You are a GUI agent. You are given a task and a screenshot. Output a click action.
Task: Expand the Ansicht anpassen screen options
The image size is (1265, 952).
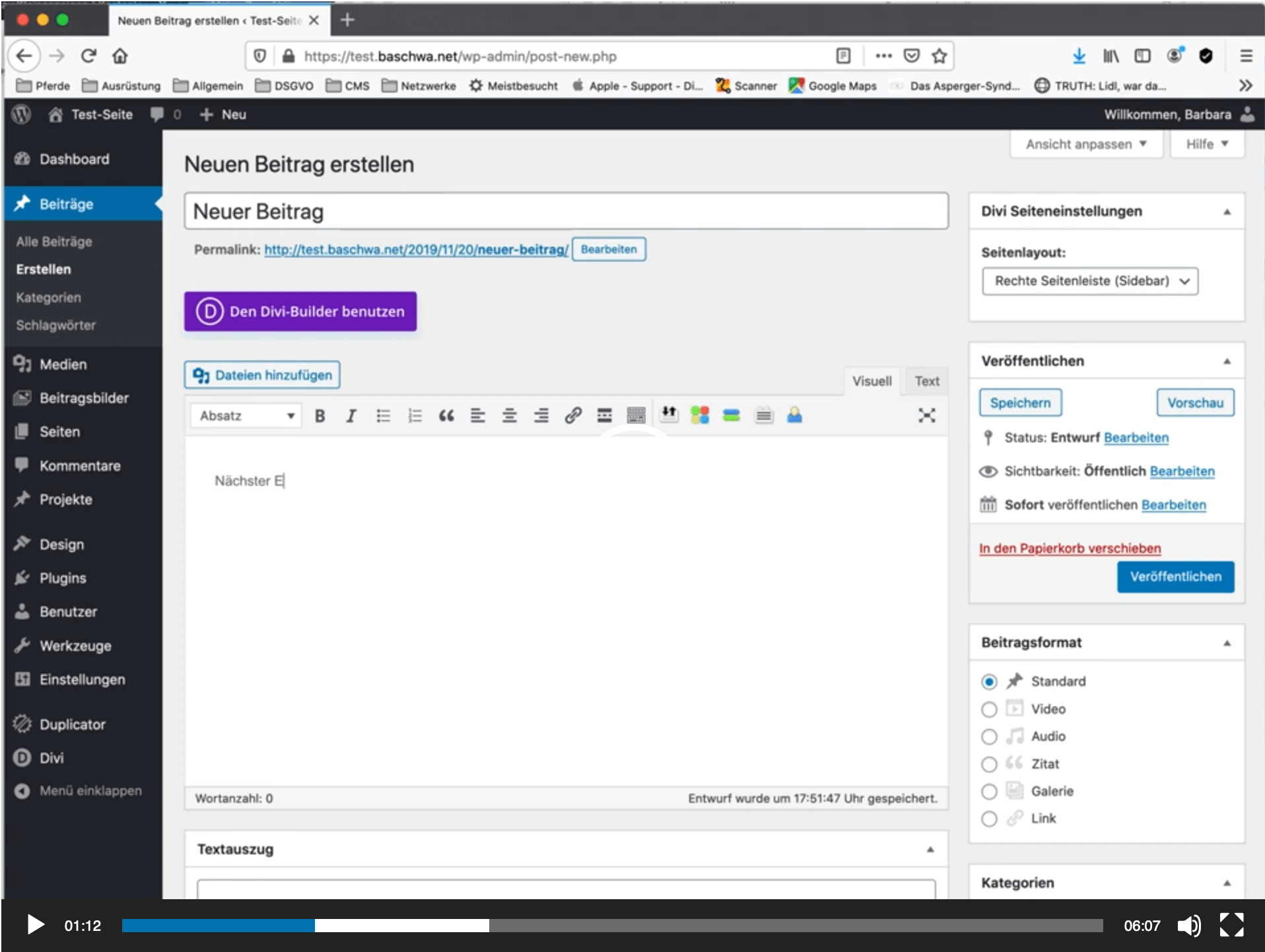1085,145
